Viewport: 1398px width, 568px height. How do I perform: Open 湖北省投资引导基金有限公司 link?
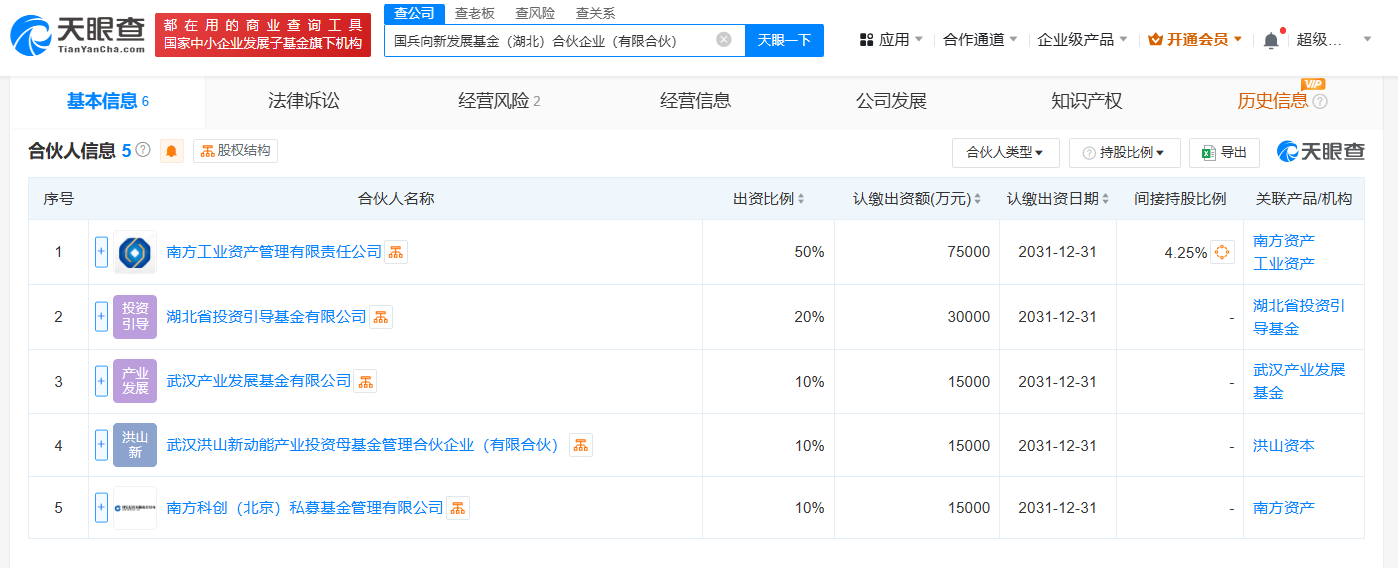pyautogui.click(x=267, y=317)
